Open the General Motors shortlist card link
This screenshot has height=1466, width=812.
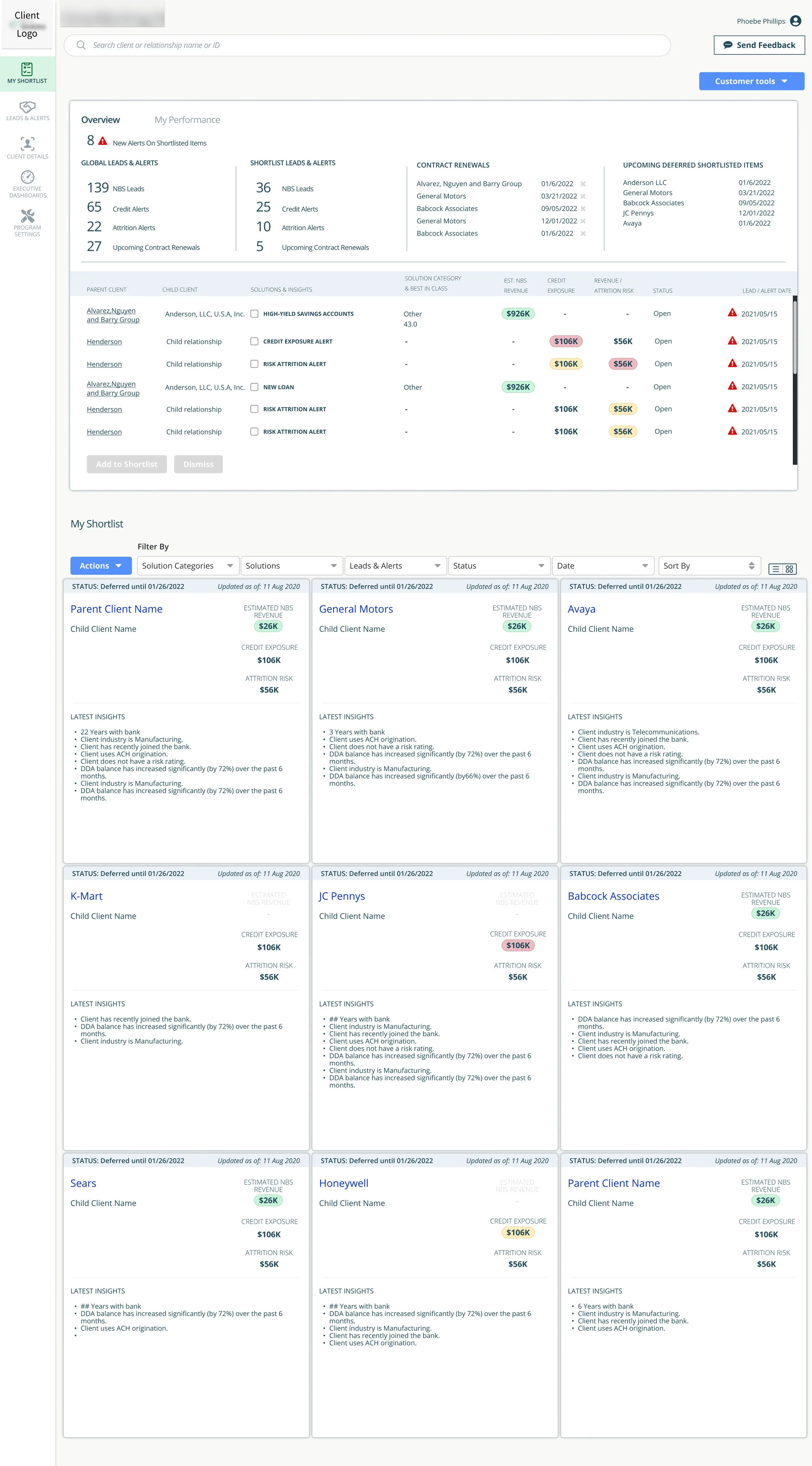pos(356,609)
